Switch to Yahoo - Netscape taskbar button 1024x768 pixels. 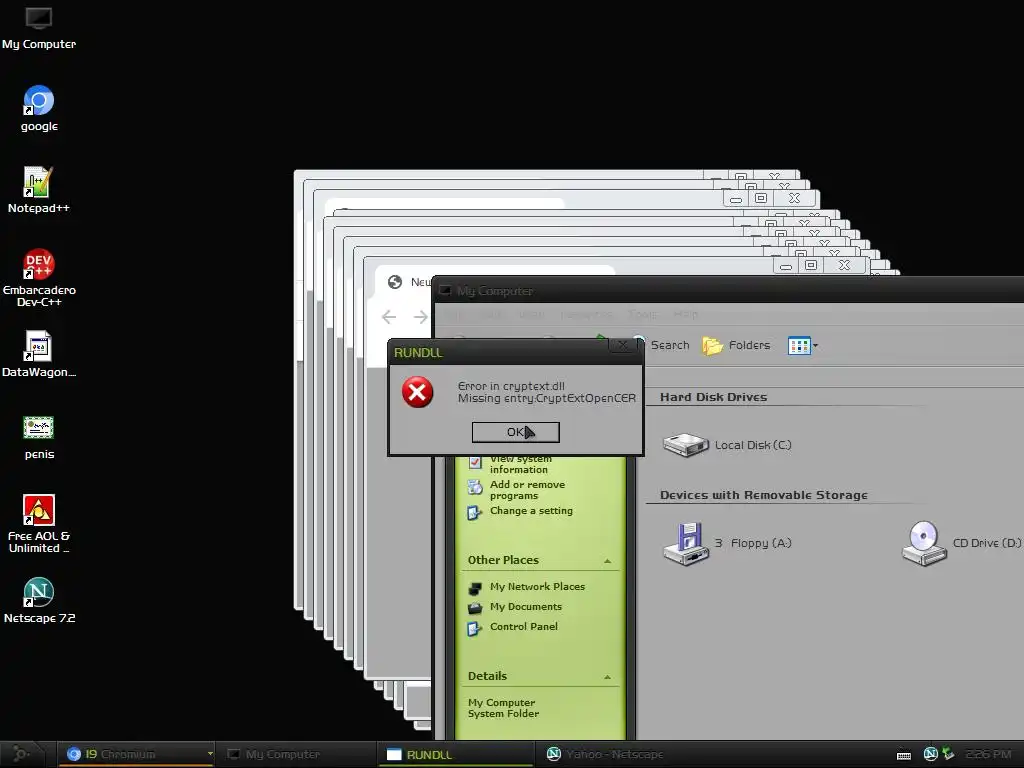(x=614, y=754)
